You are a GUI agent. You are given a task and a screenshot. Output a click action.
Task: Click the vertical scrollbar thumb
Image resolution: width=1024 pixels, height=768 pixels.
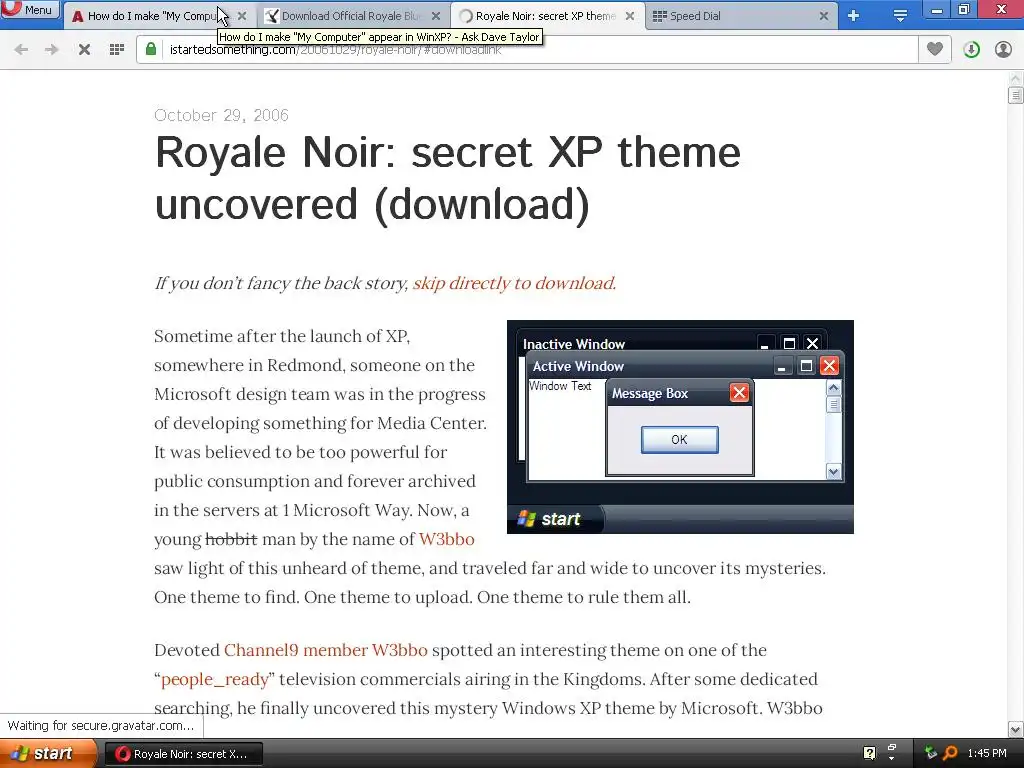(x=1016, y=95)
